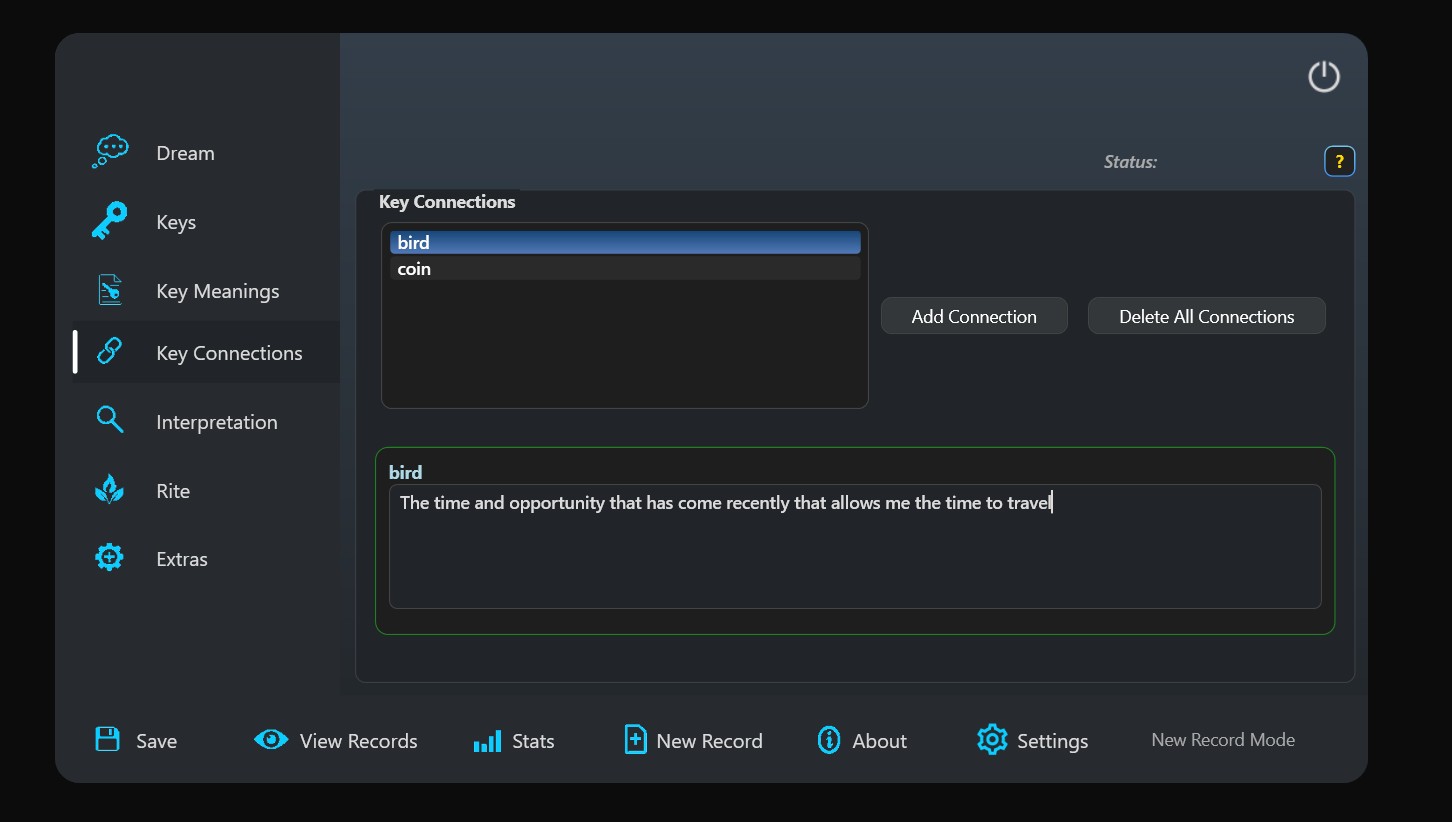
Task: Click the blue key icon for Keys
Action: (x=109, y=221)
